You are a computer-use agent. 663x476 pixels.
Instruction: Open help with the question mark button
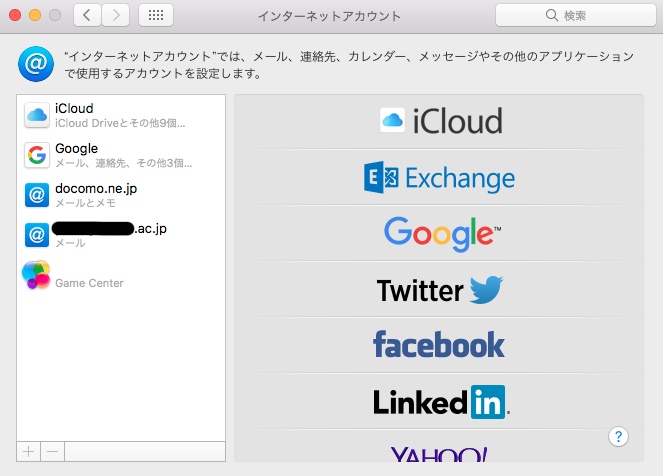tap(618, 436)
